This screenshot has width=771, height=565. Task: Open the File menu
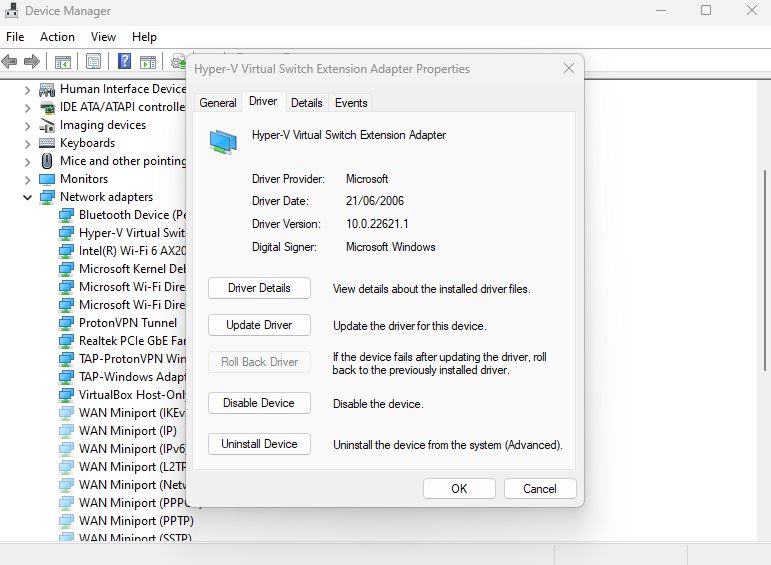[15, 37]
